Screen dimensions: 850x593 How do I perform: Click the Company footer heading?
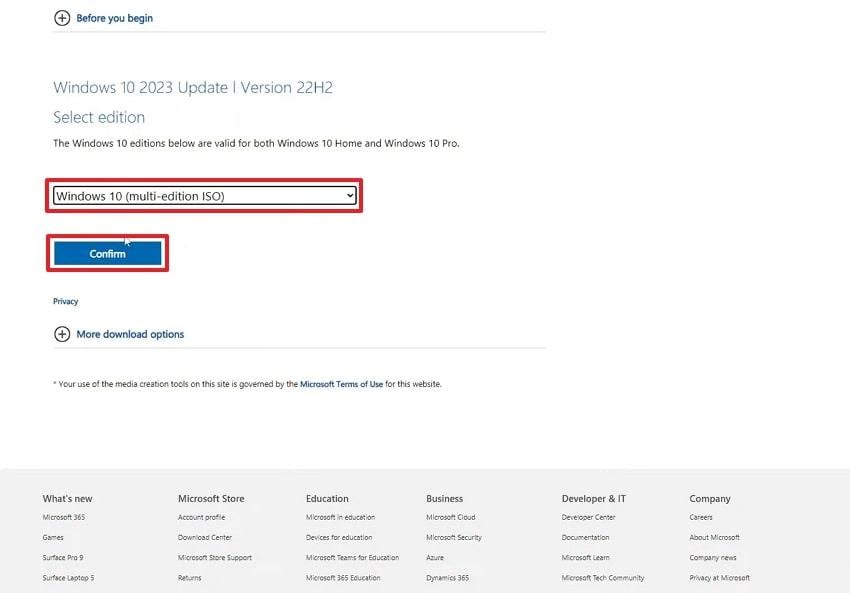710,498
